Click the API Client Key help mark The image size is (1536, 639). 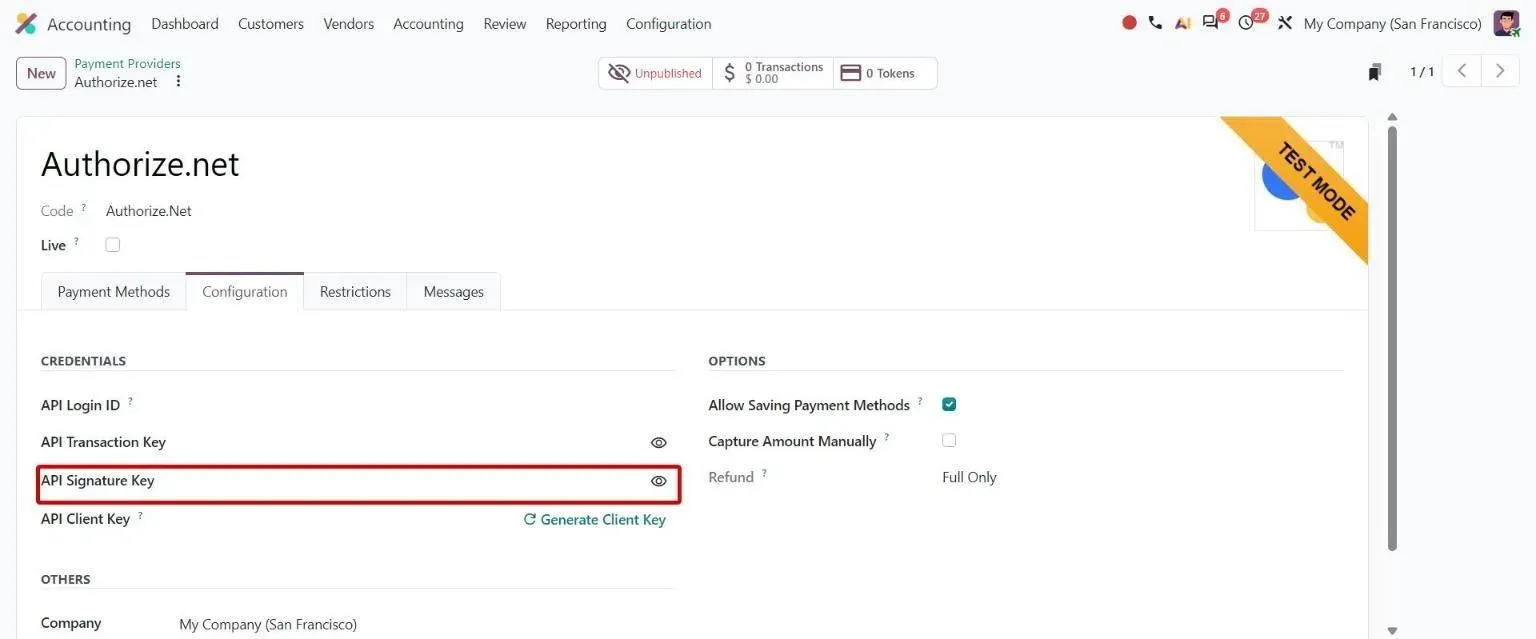140,515
